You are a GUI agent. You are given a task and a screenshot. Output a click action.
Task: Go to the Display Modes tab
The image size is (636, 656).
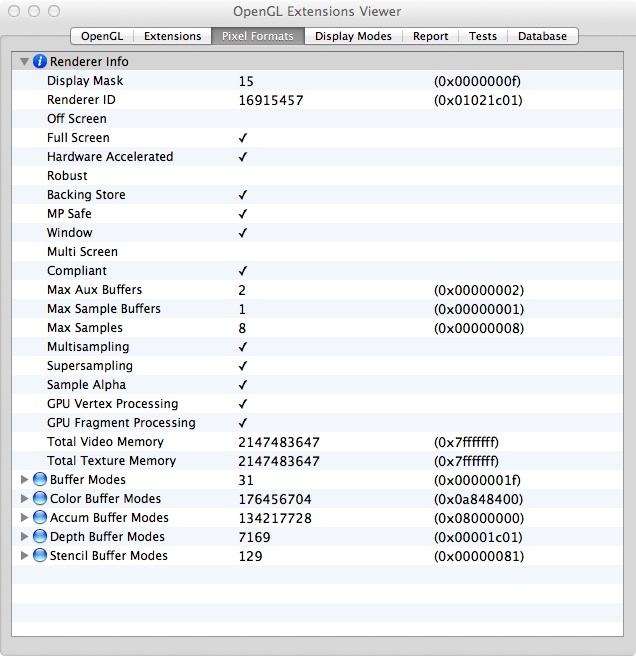[353, 36]
